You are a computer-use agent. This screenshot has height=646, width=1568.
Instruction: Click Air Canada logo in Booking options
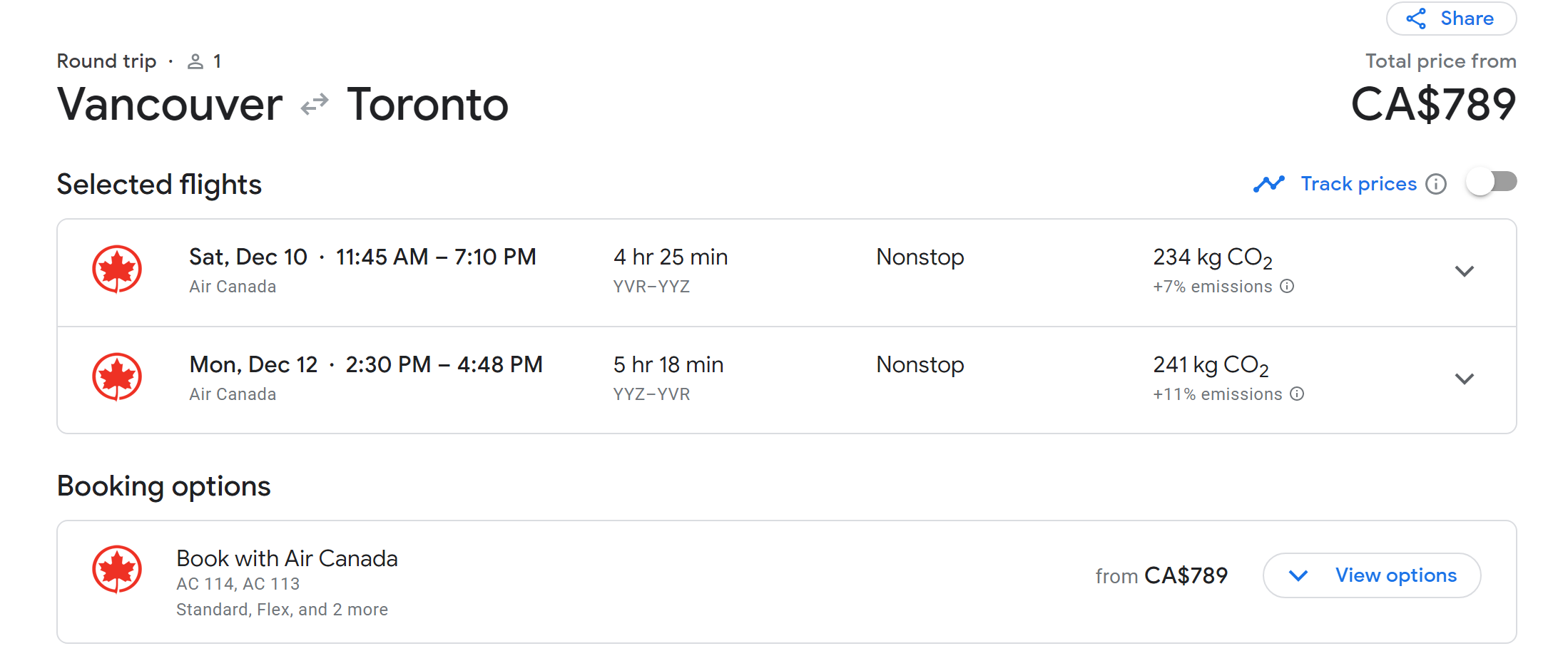(117, 570)
